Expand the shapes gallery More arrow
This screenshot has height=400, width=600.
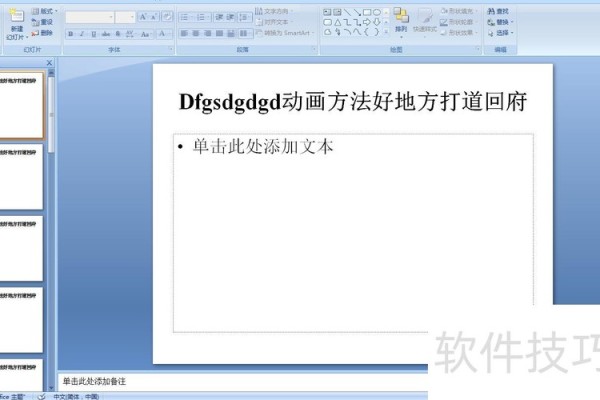386,32
